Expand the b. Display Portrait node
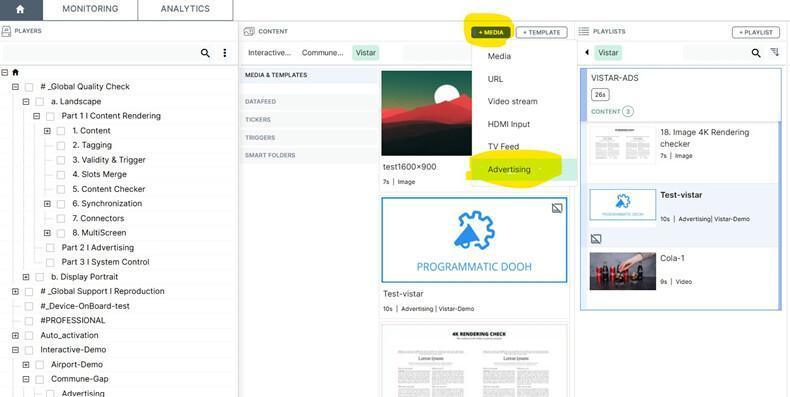 [x=26, y=277]
